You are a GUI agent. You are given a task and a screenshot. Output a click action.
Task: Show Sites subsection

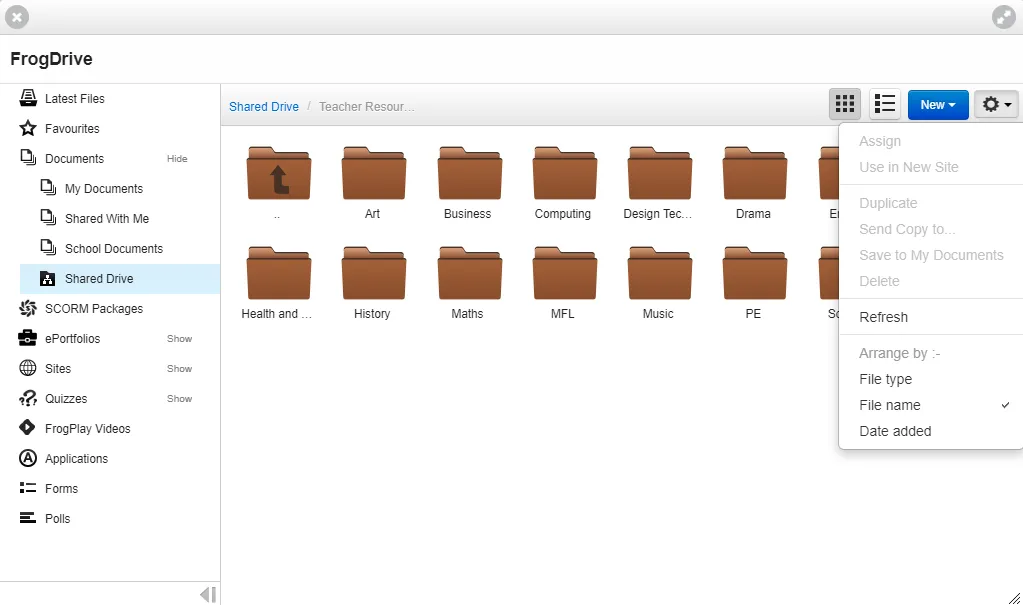[x=179, y=369]
